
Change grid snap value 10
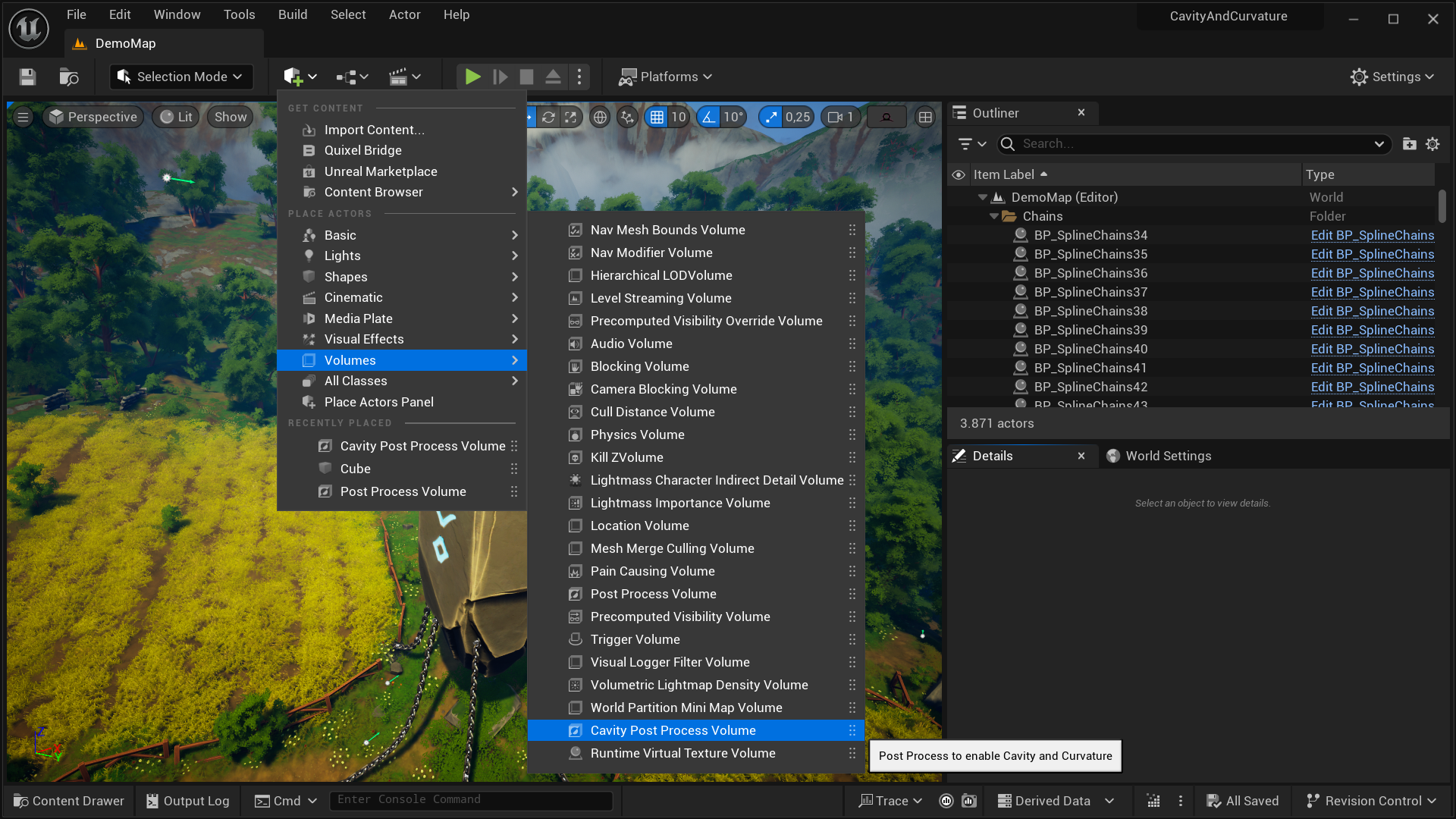(679, 117)
